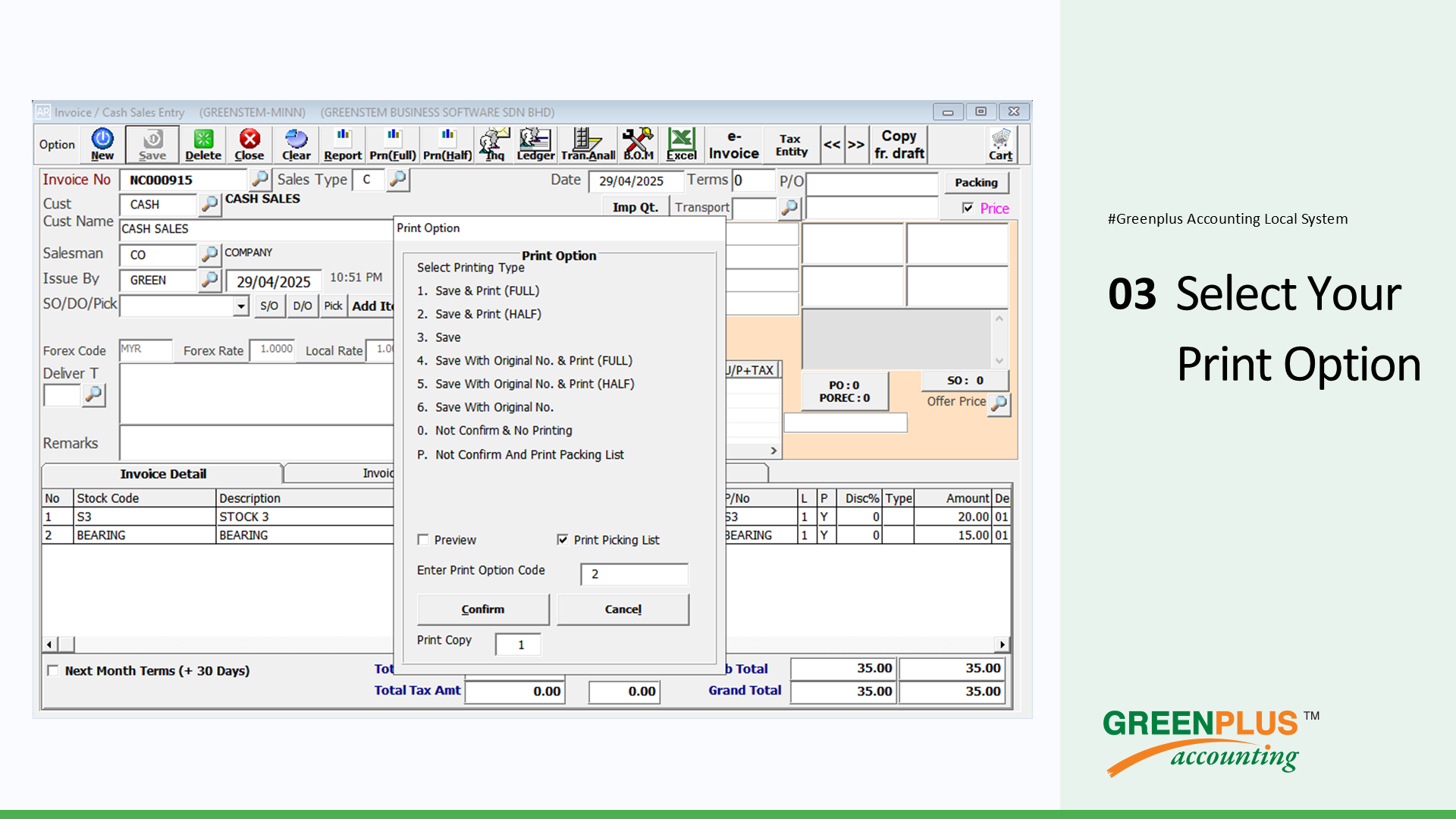Toggle the Print Picking List checkbox
1456x819 pixels.
pyautogui.click(x=563, y=540)
